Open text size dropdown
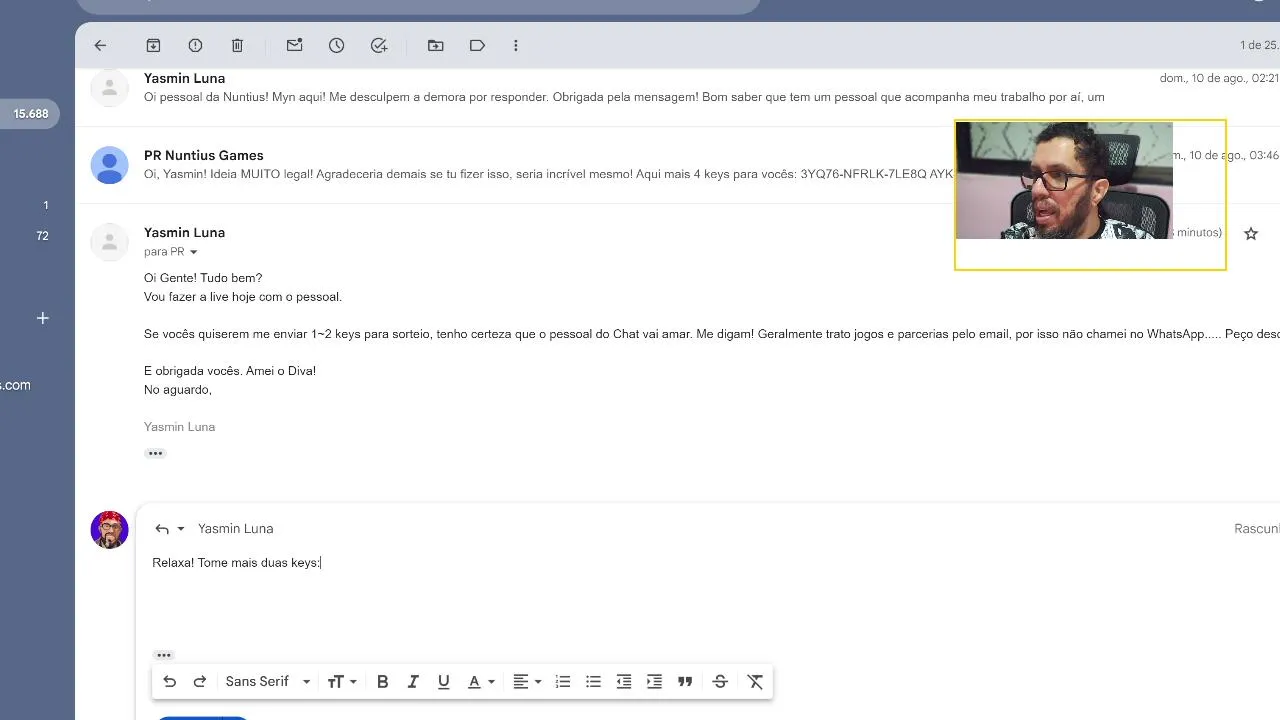The height and width of the screenshot is (720, 1280). [x=342, y=682]
